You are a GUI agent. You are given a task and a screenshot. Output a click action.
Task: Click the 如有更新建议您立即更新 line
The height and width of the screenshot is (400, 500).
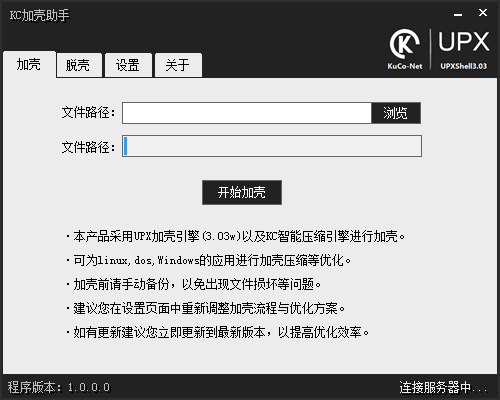217,332
